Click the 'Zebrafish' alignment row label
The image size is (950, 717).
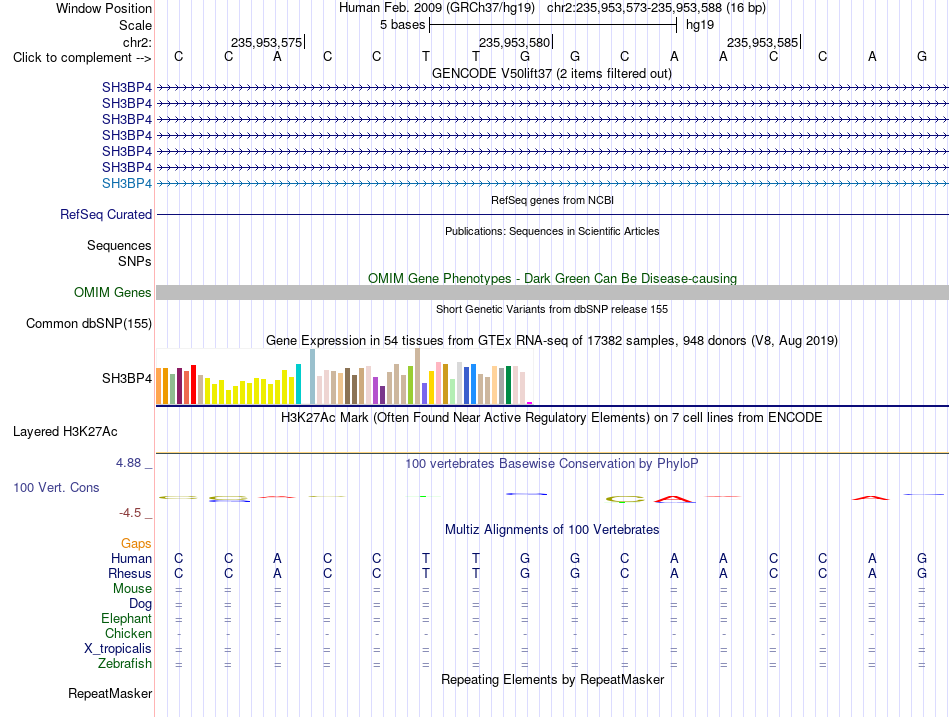point(125,664)
